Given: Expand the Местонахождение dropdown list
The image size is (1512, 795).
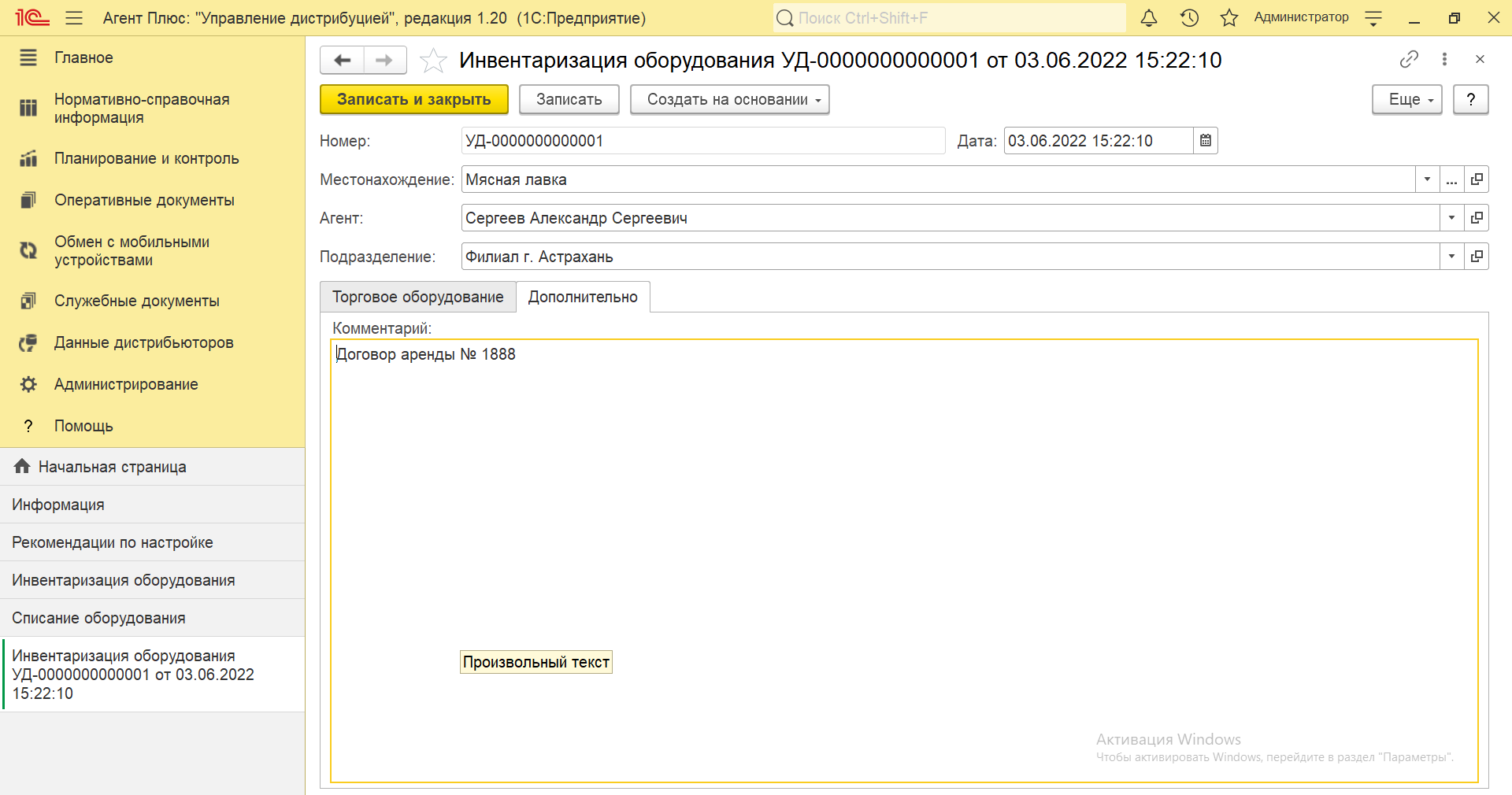Looking at the screenshot, I should point(1427,179).
